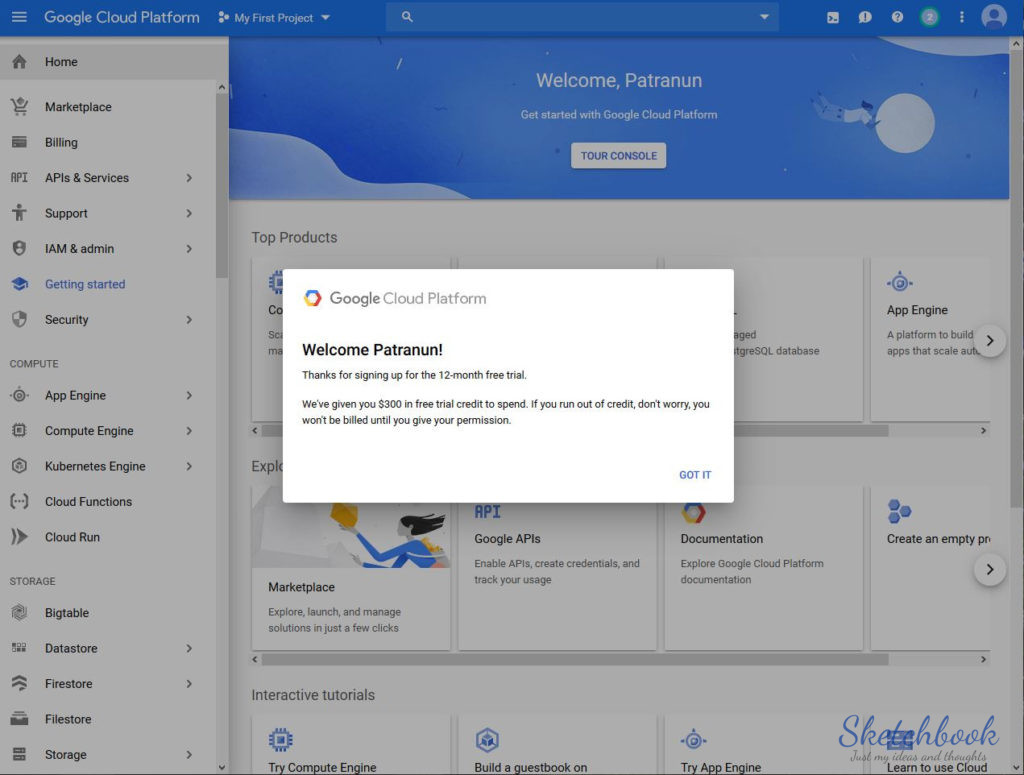Click the Firestore waves icon
Screen dimensions: 1024x775
click(x=20, y=684)
